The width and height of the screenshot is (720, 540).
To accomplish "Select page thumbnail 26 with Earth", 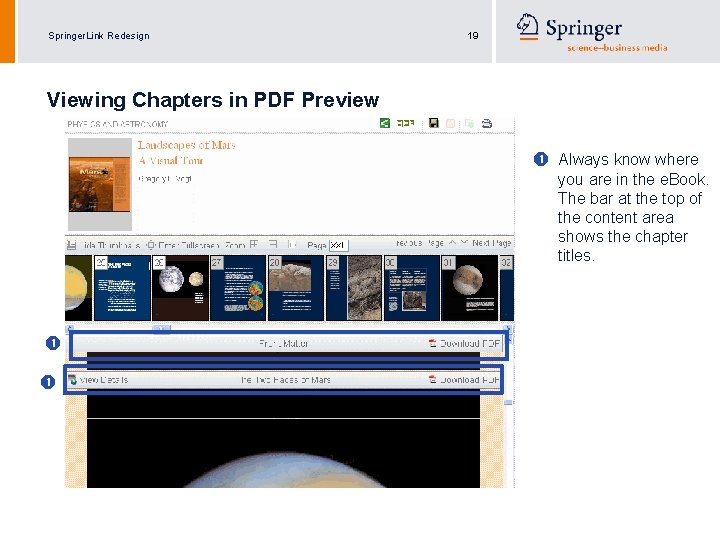I will [x=180, y=288].
